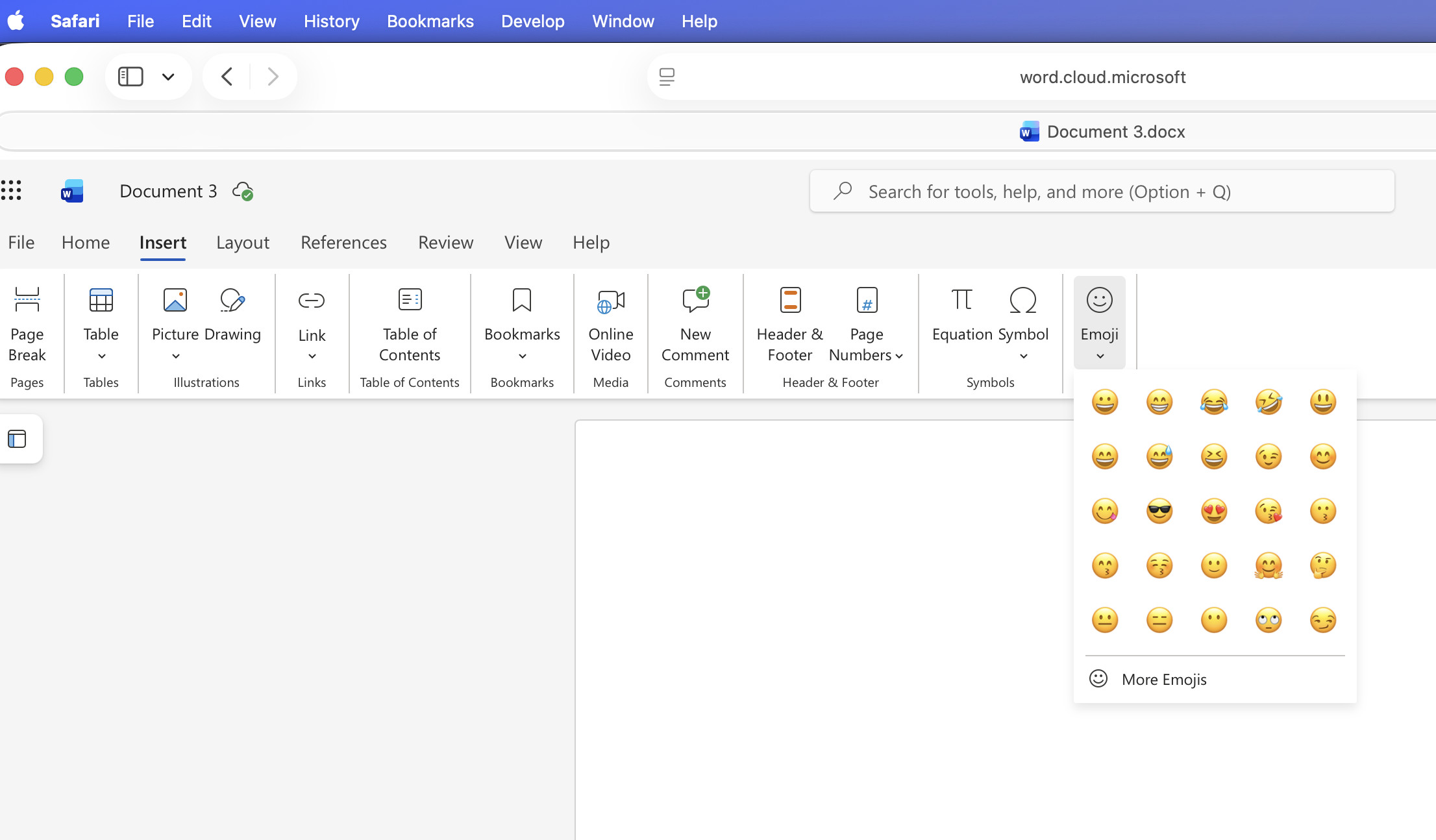This screenshot has height=840, width=1436.
Task: Insert a Table of Contents
Action: point(410,325)
